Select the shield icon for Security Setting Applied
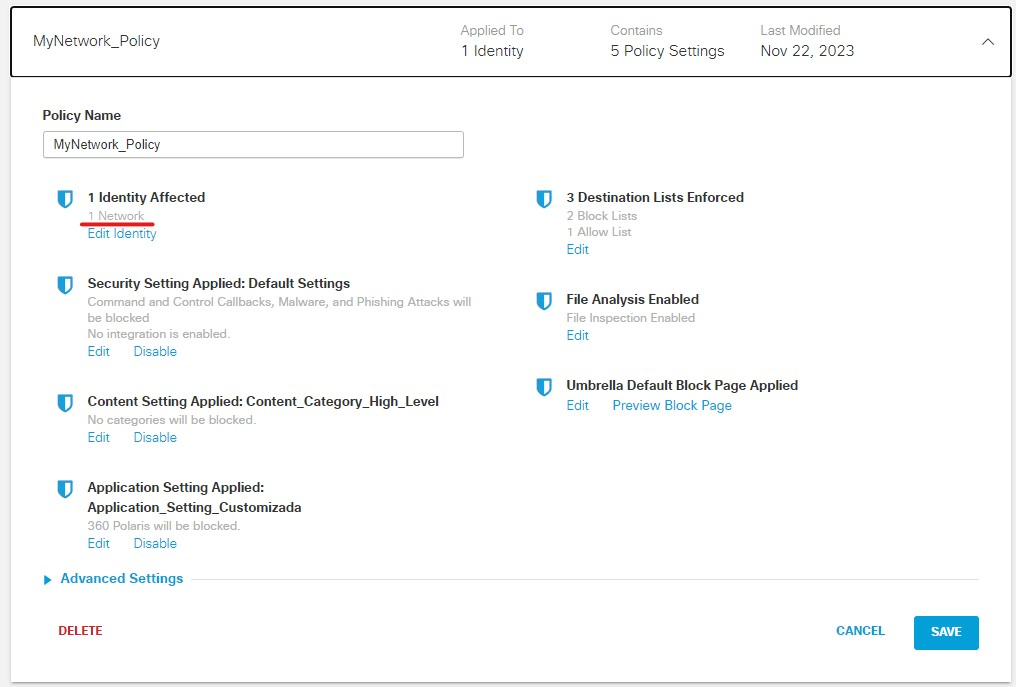The height and width of the screenshot is (687, 1016). pos(65,283)
